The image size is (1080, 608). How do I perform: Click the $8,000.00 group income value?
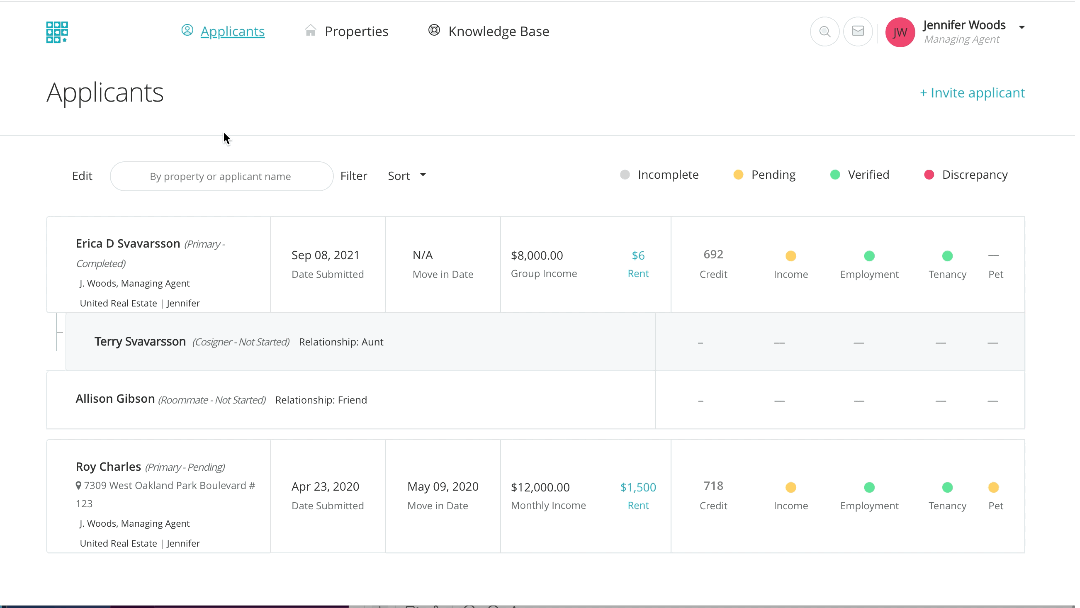pos(537,255)
